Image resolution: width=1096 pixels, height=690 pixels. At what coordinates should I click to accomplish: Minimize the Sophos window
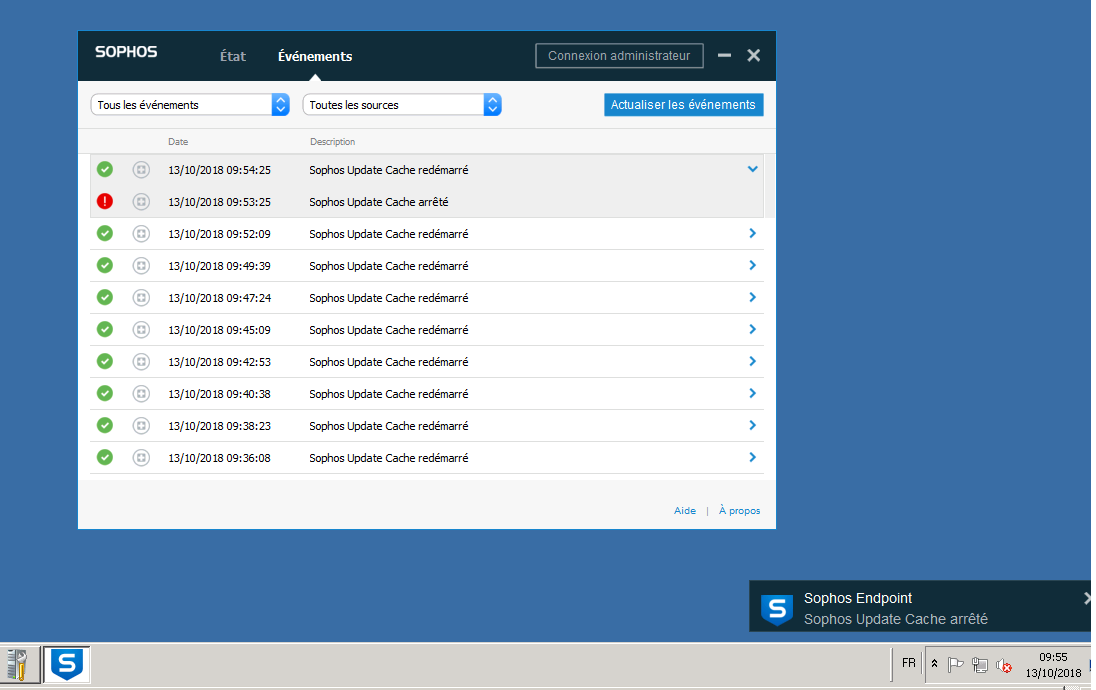coord(724,55)
